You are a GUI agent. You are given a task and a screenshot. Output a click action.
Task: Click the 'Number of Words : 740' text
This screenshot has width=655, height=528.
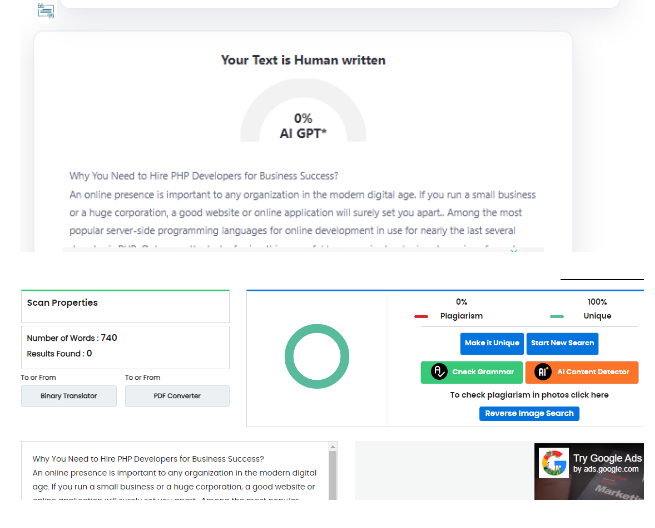click(x=72, y=338)
